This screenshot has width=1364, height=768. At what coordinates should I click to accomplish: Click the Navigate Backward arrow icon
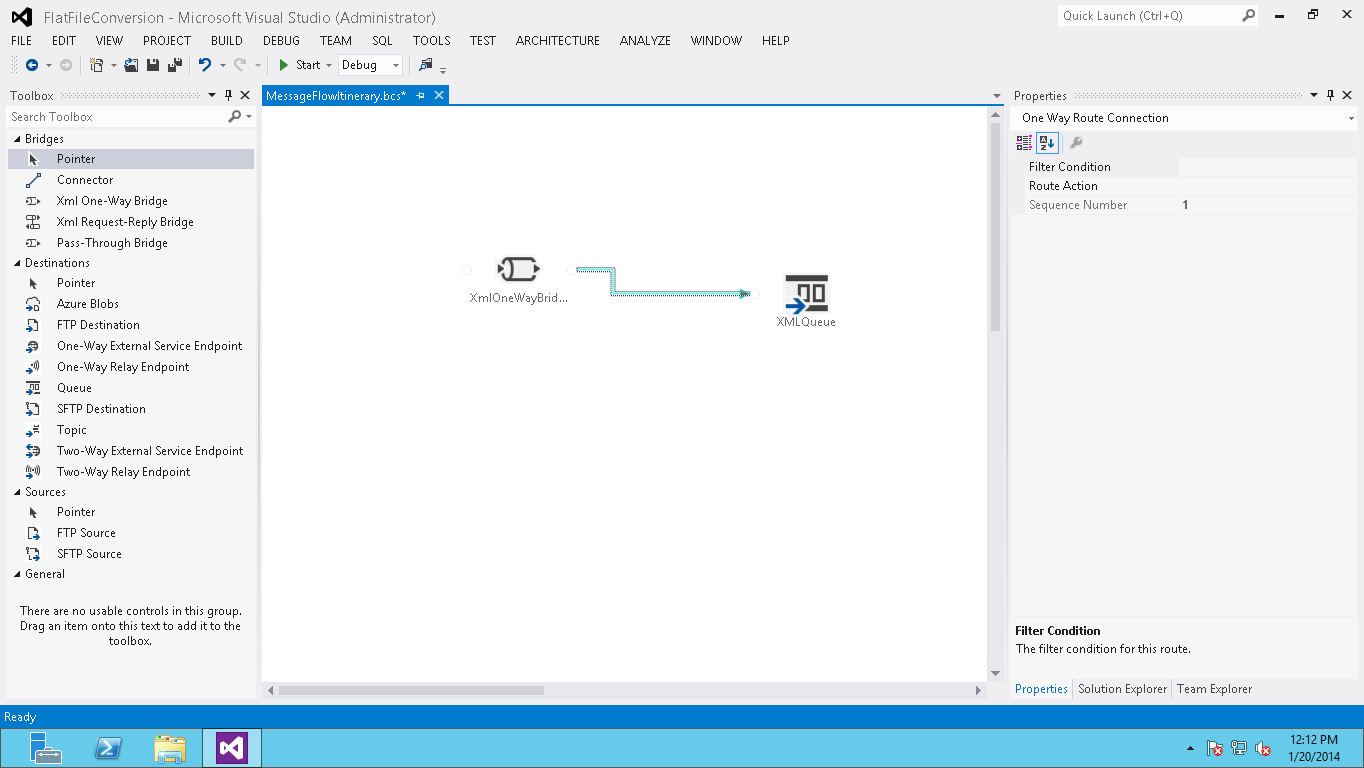tap(32, 65)
